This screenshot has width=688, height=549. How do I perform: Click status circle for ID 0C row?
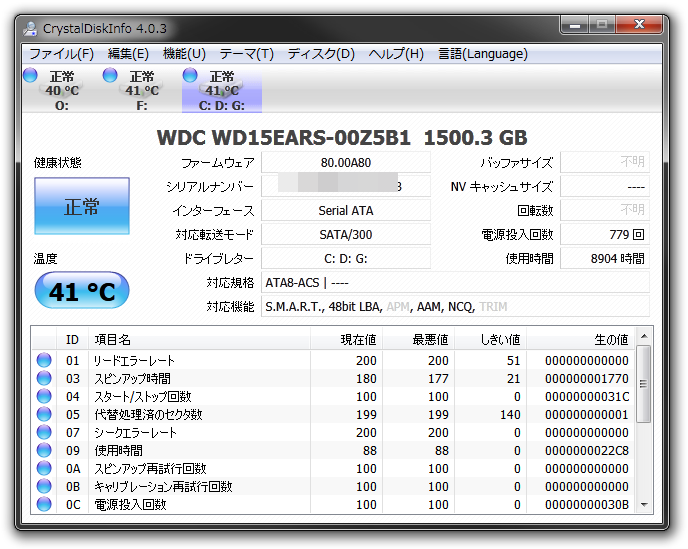coord(44,504)
